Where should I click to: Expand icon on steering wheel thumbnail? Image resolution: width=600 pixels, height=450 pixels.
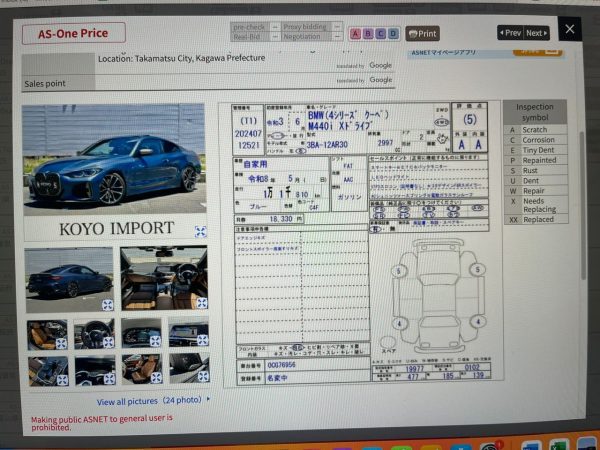tap(108, 342)
